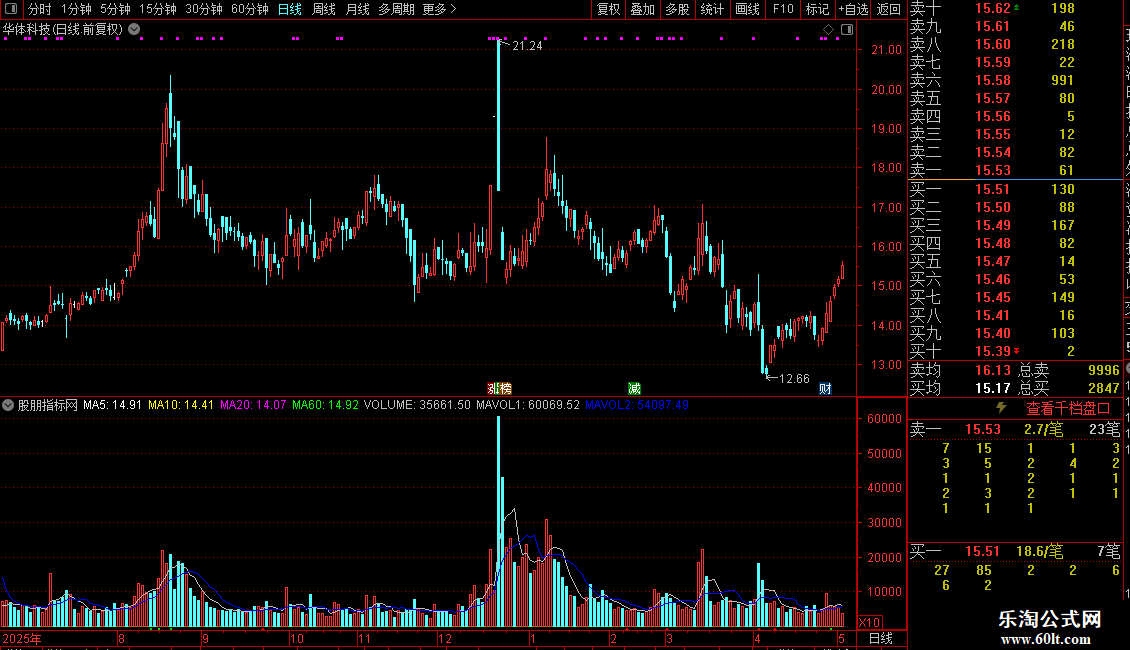
Task: Select the 5分钟 period tab
Action: point(115,9)
